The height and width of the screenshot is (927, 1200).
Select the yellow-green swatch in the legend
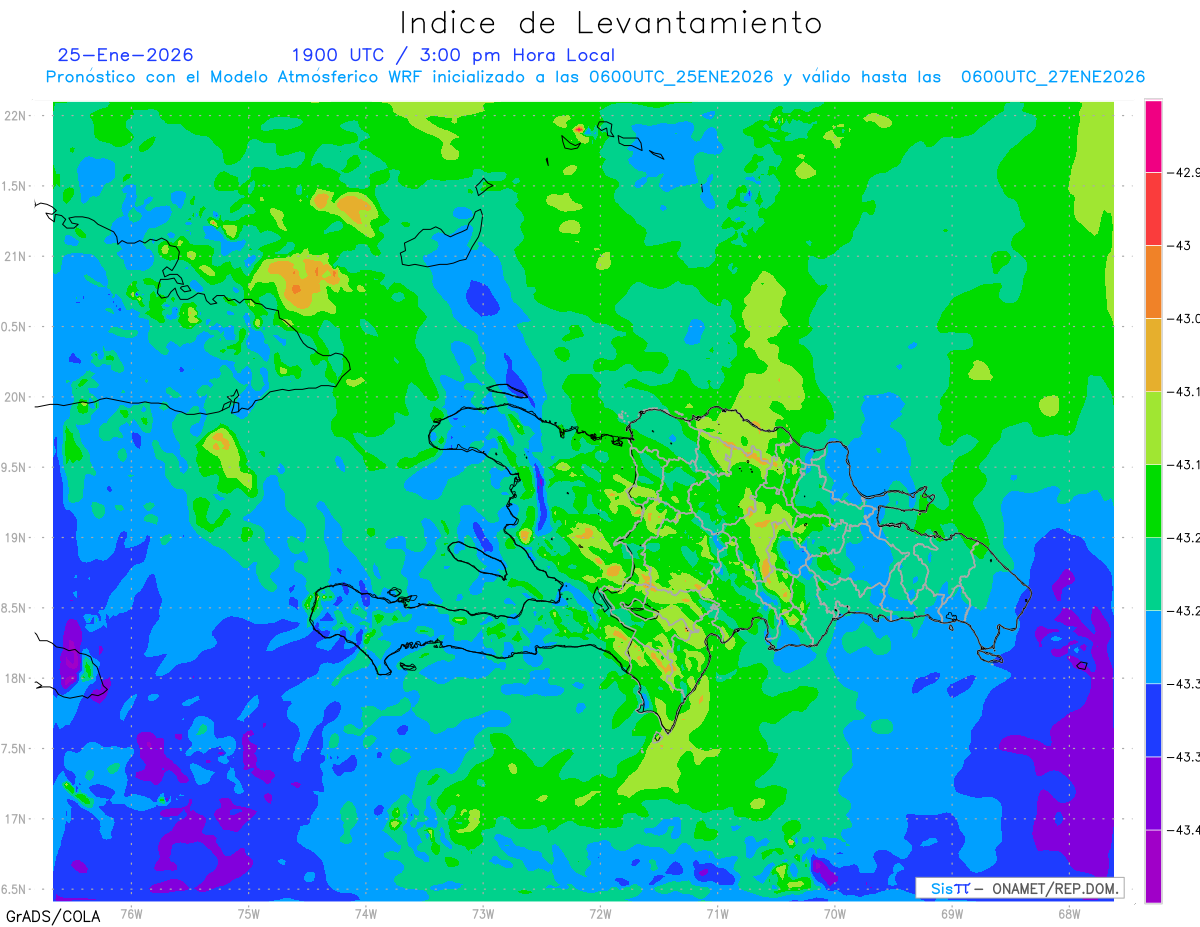1153,428
